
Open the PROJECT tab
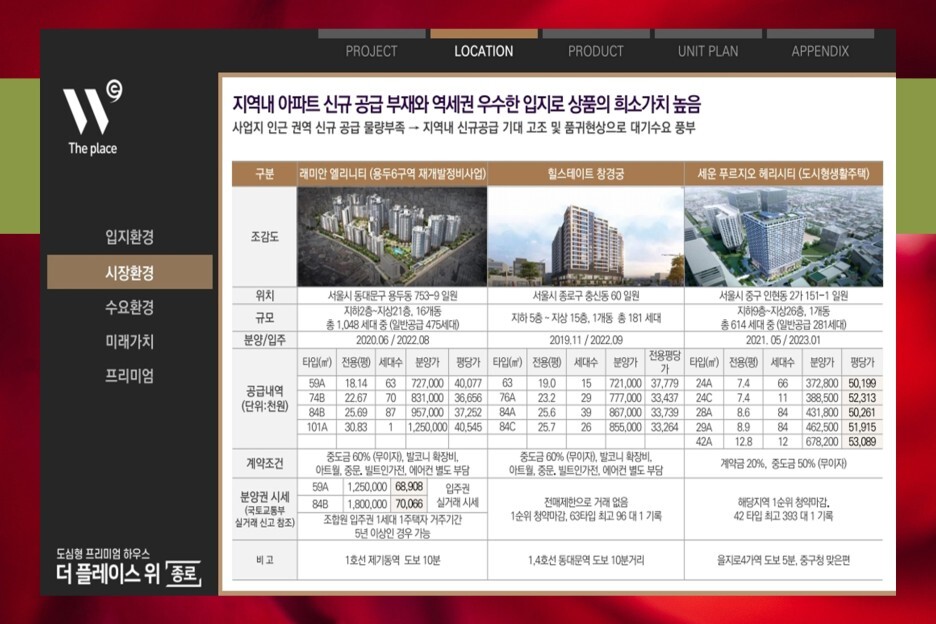tap(371, 51)
